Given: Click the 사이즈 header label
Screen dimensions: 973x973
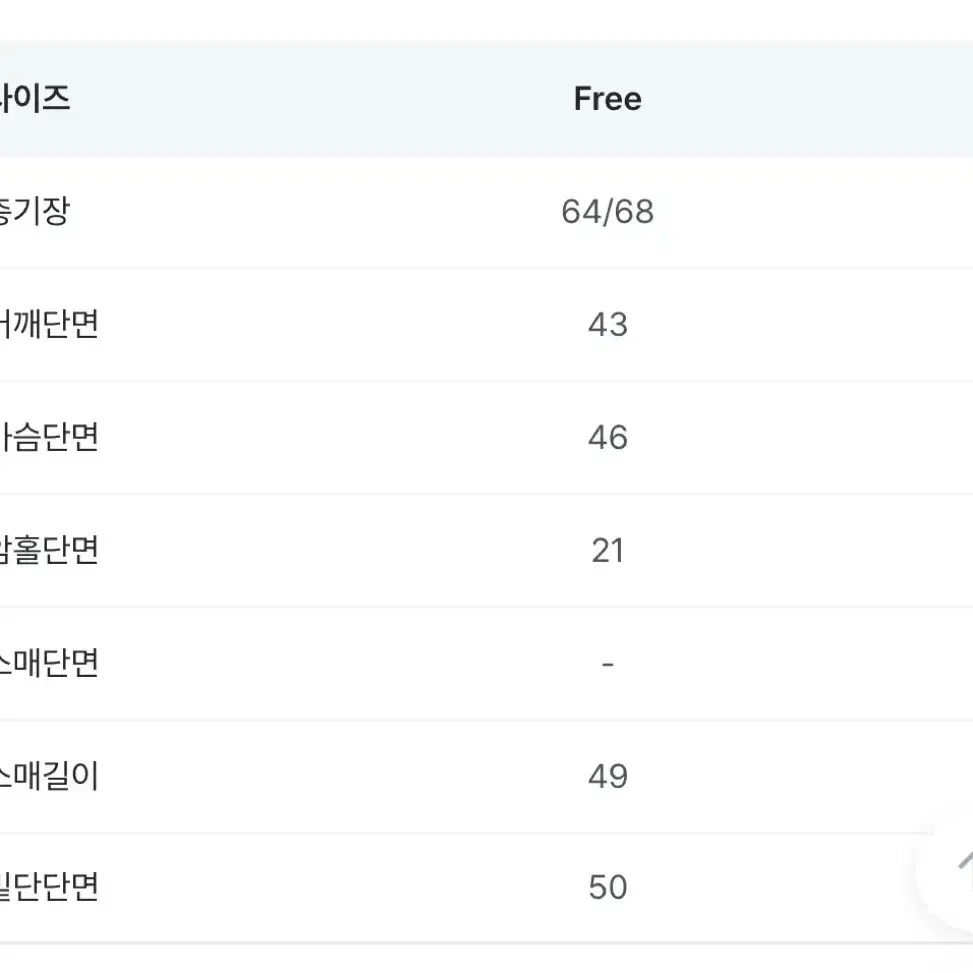Looking at the screenshot, I should coord(35,99).
